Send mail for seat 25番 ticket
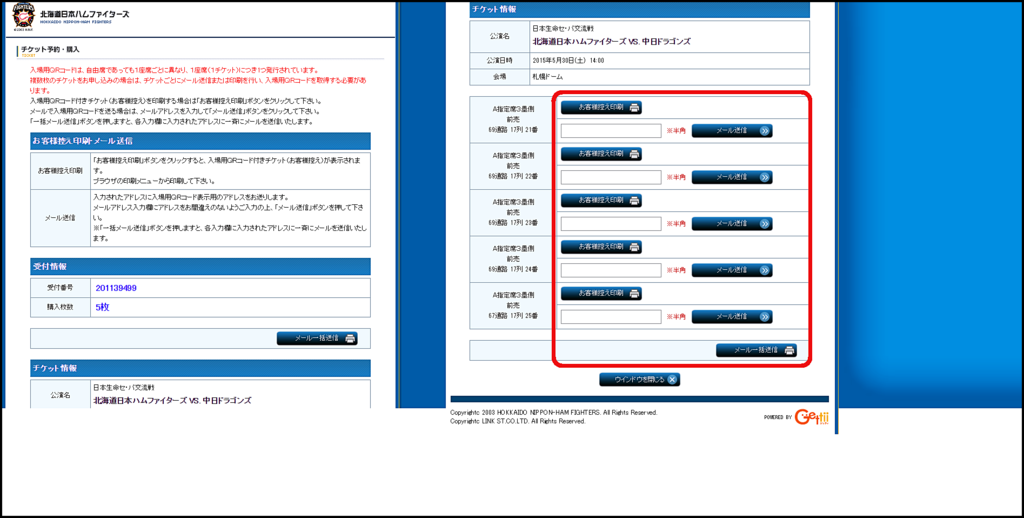This screenshot has width=1024, height=518. 732,316
